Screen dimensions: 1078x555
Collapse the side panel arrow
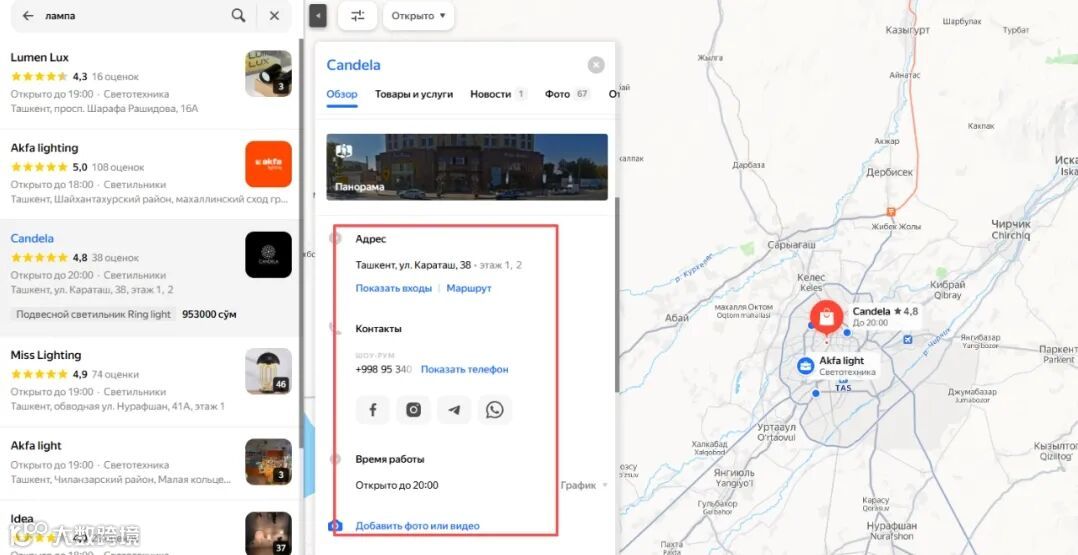pos(318,15)
